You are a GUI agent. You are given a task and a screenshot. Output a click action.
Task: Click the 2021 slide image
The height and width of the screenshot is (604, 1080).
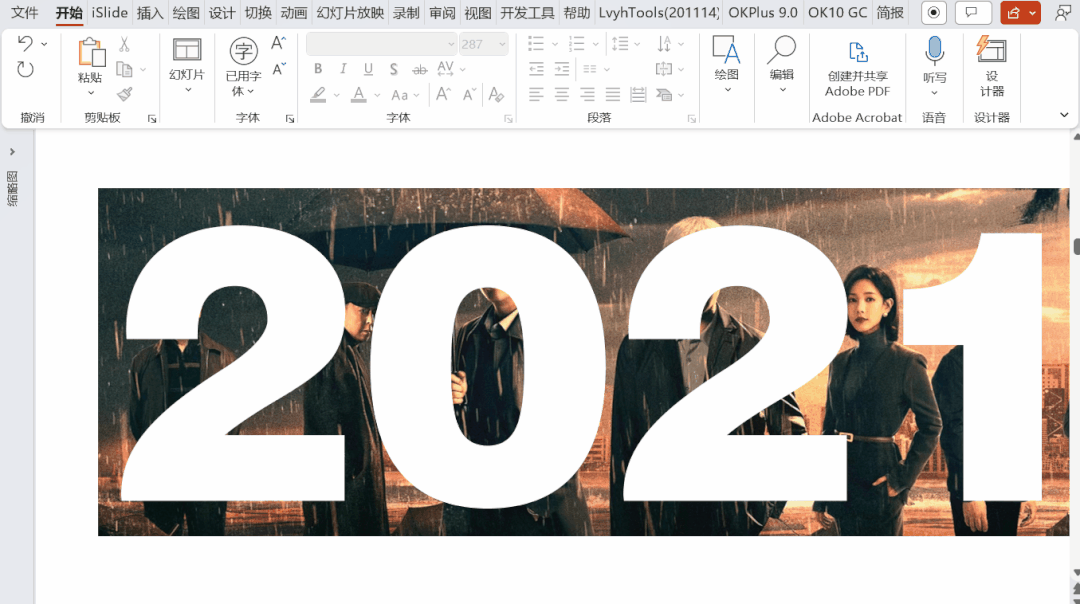pyautogui.click(x=583, y=362)
